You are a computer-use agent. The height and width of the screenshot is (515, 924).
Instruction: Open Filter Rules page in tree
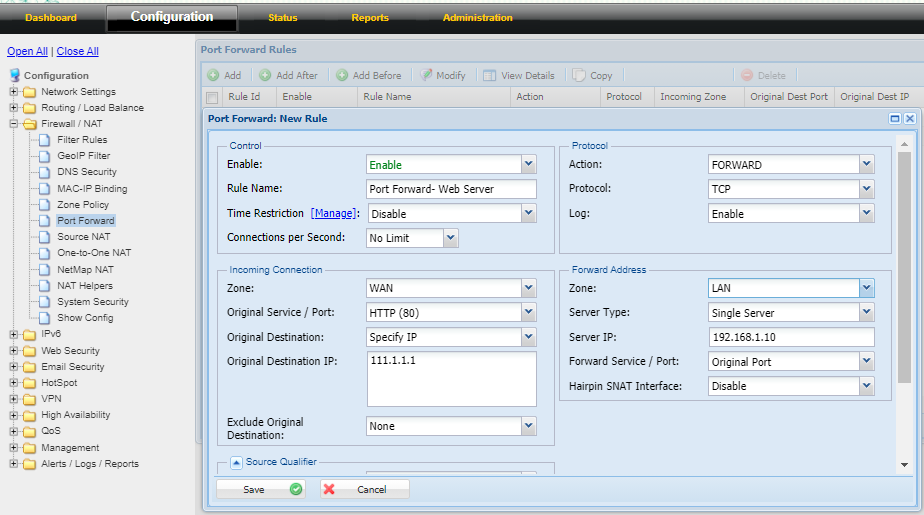click(x=82, y=140)
